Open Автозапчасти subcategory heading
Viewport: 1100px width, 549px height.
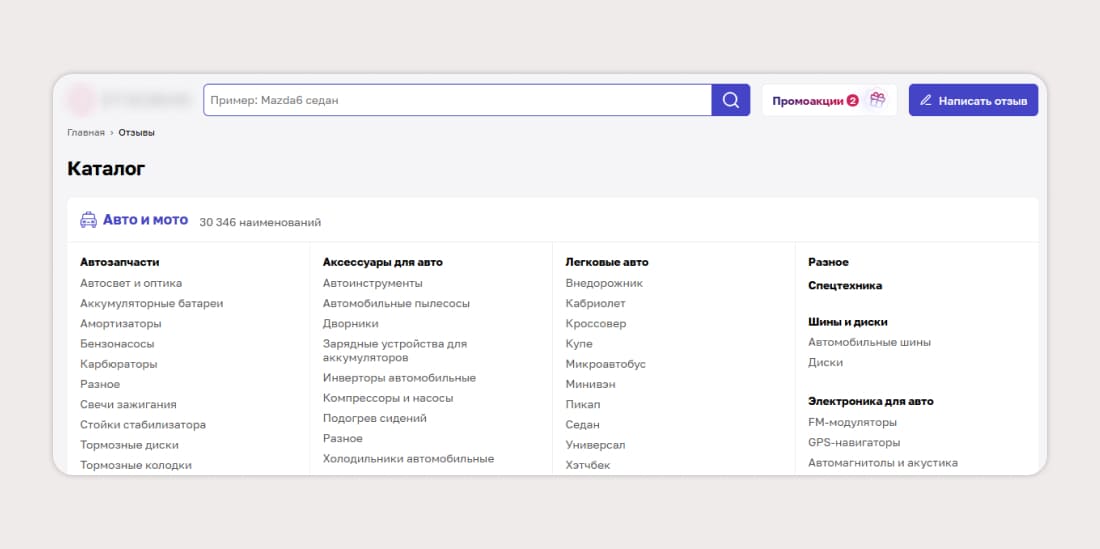(x=119, y=262)
